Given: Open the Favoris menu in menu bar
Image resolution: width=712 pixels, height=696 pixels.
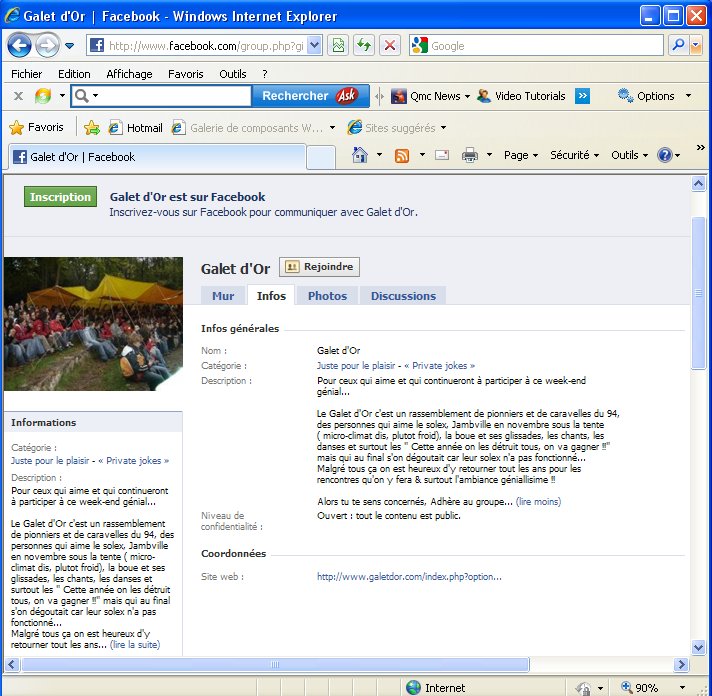Looking at the screenshot, I should [185, 74].
